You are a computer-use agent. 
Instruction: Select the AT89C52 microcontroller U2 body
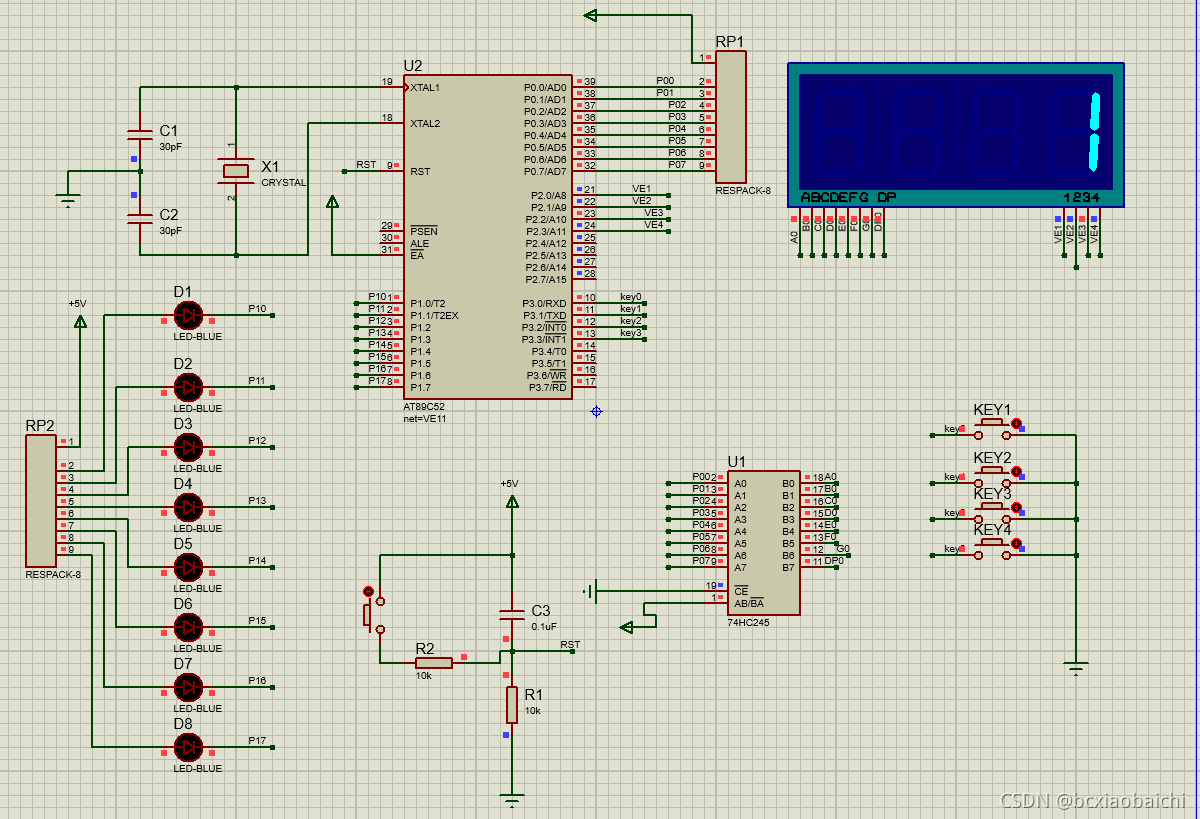(x=488, y=236)
